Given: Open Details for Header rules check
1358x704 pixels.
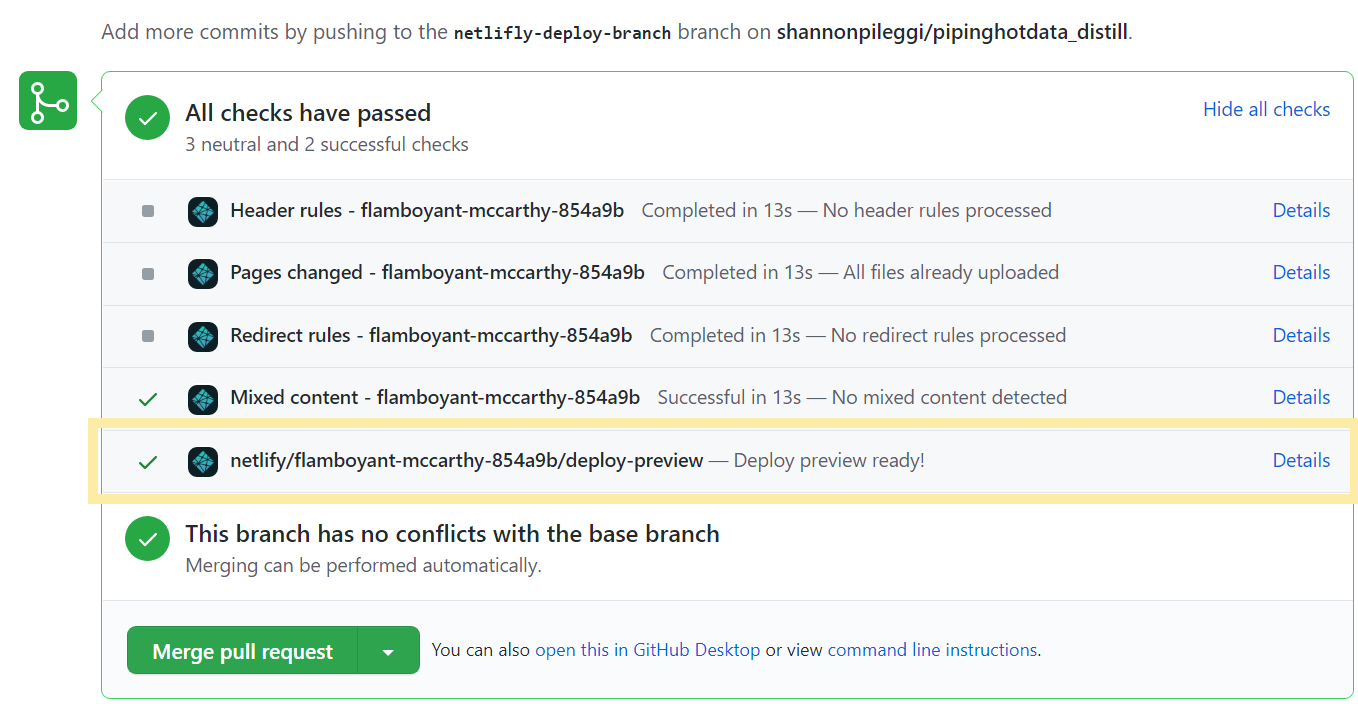Looking at the screenshot, I should [x=1301, y=211].
